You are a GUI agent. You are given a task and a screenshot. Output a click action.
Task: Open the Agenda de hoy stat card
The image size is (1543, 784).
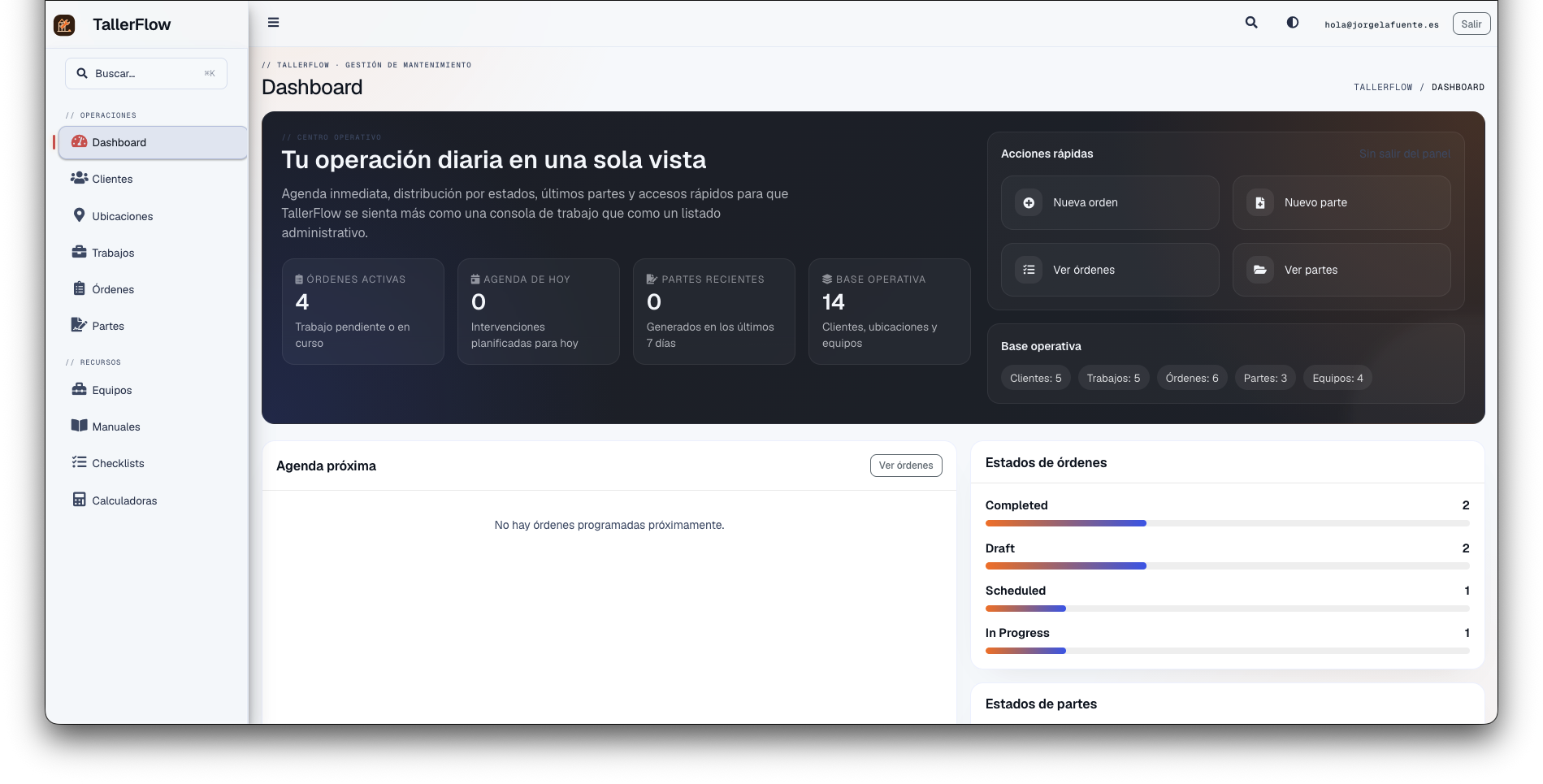click(x=539, y=311)
